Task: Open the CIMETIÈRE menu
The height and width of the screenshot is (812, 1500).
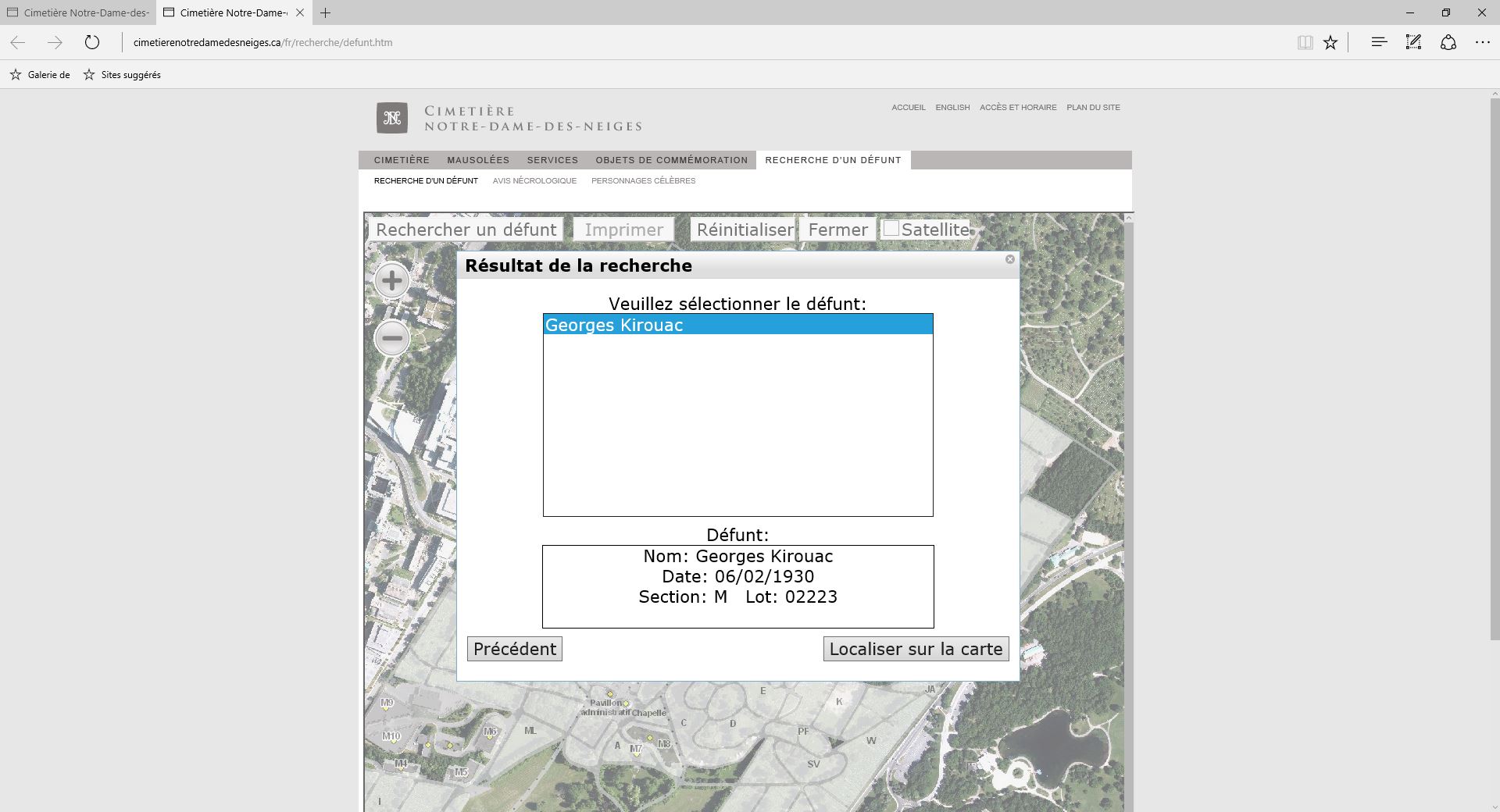Action: 402,160
